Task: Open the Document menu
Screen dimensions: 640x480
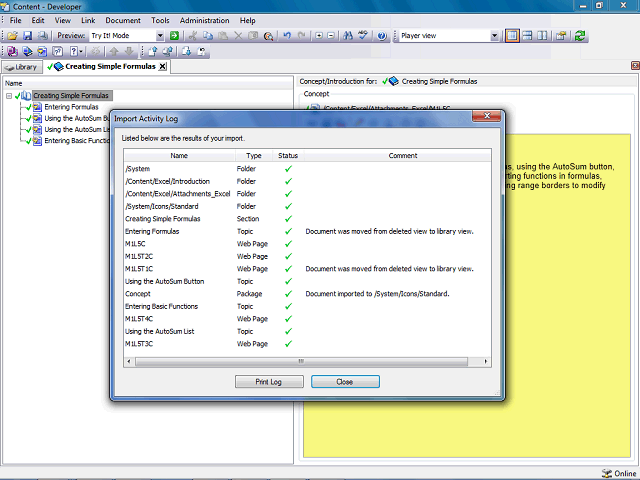Action: point(123,20)
